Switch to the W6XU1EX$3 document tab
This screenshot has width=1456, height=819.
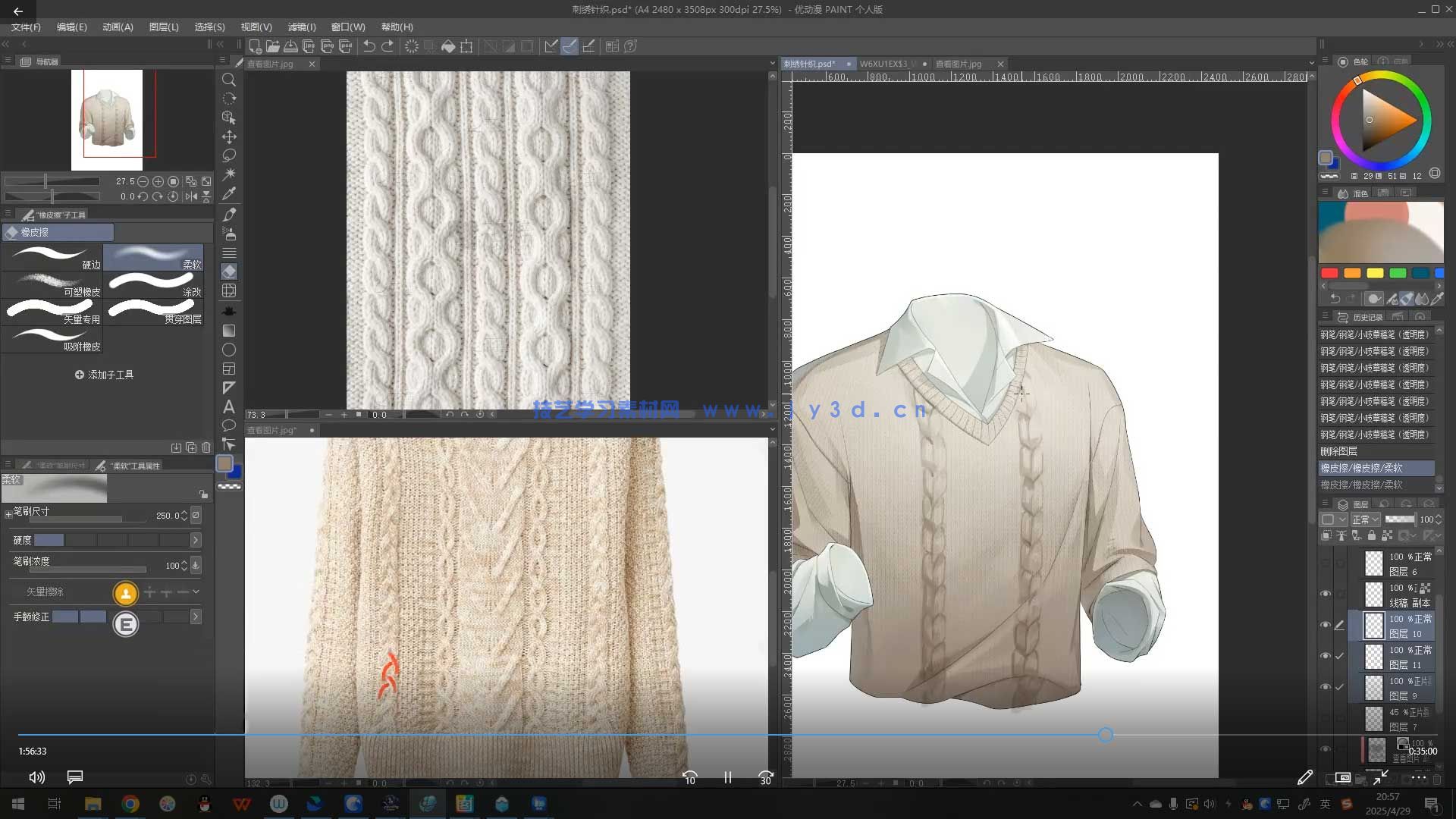tap(883, 64)
